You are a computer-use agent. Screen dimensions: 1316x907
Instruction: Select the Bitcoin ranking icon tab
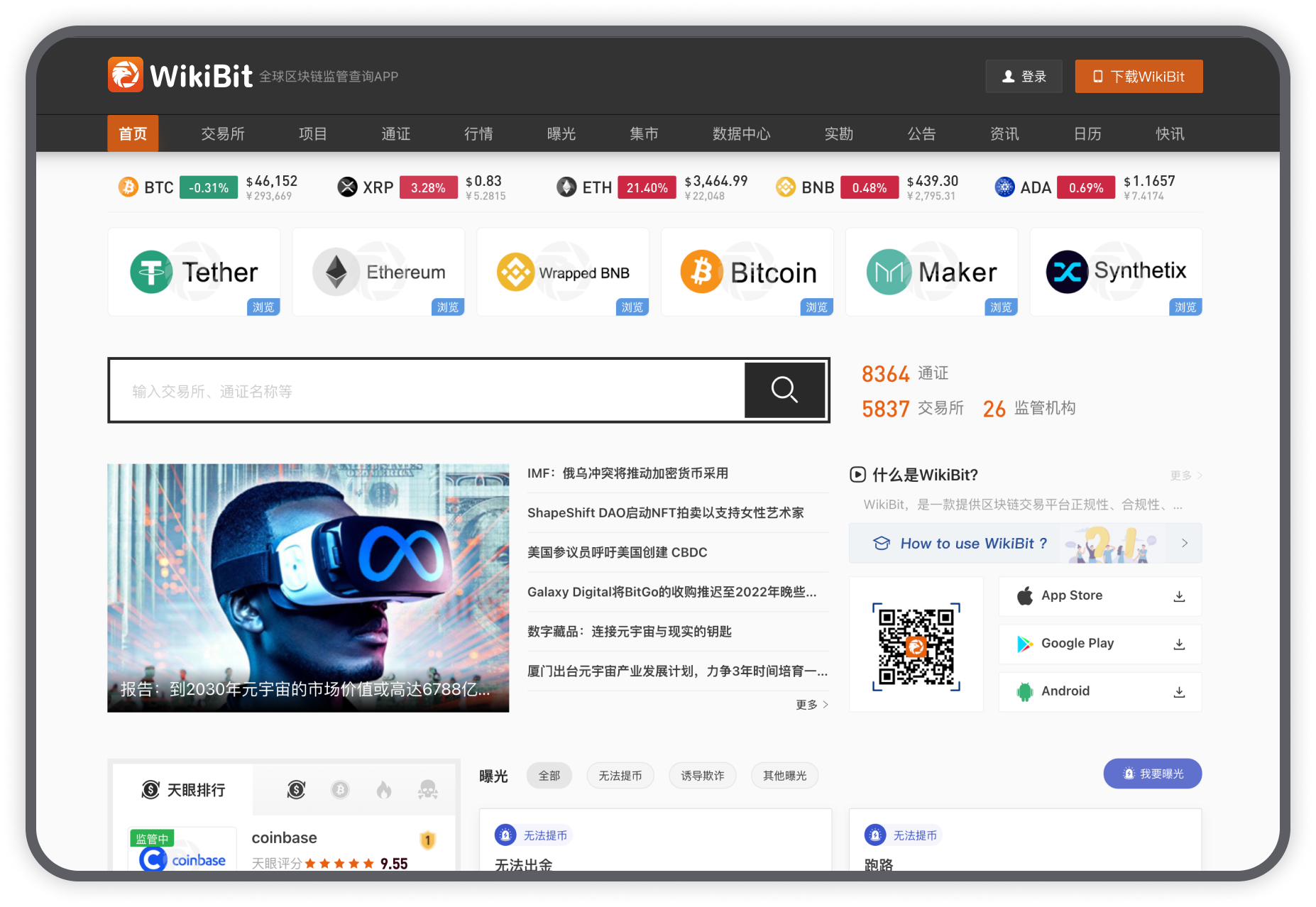tap(340, 789)
